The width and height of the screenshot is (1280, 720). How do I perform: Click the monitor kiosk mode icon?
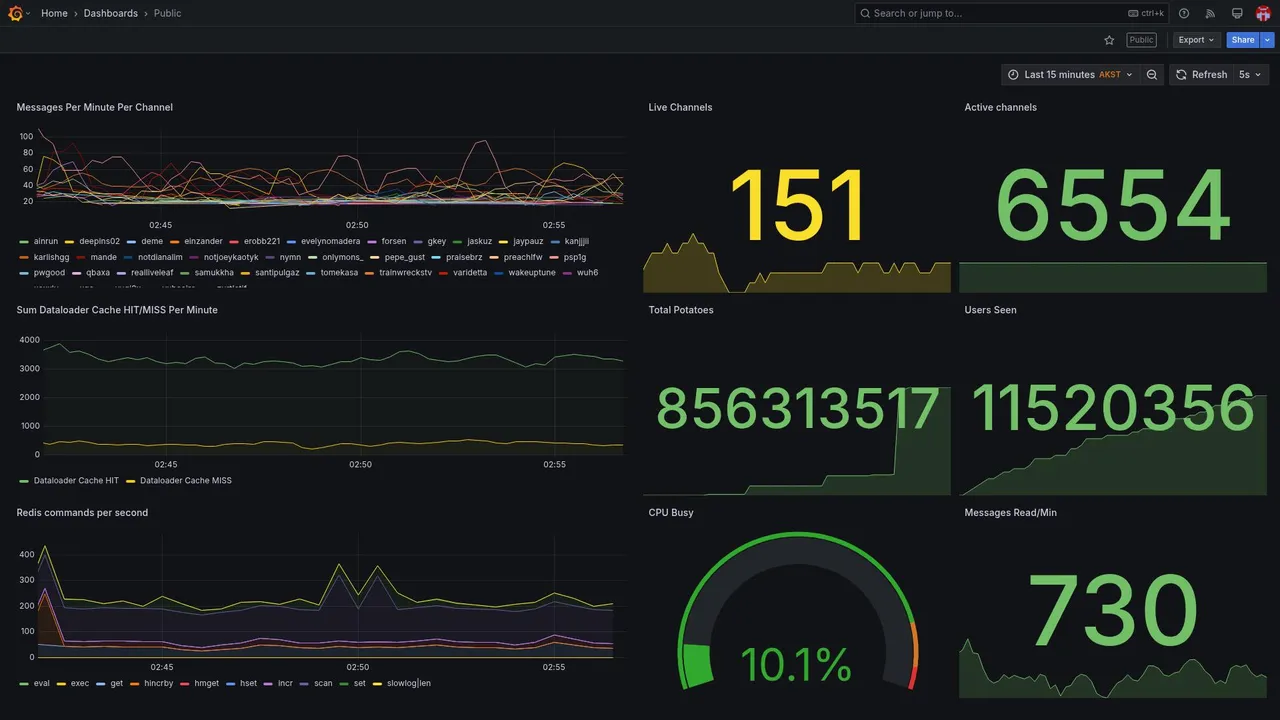[x=1237, y=13]
